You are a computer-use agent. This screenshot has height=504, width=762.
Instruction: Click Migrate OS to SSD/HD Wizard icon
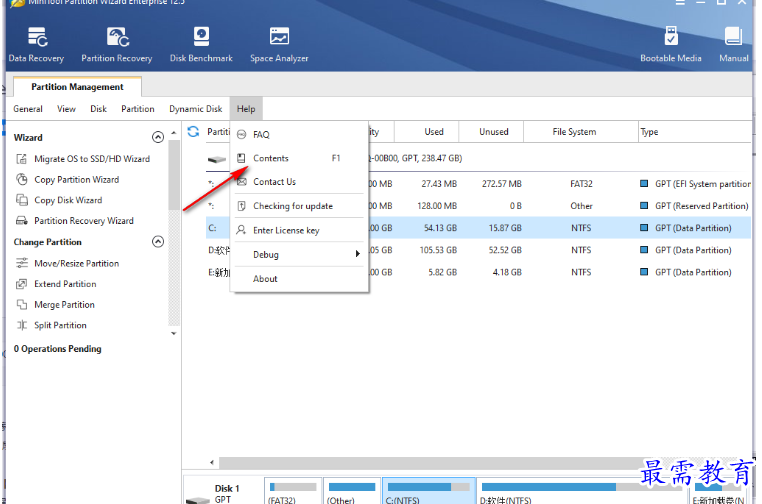coord(21,159)
